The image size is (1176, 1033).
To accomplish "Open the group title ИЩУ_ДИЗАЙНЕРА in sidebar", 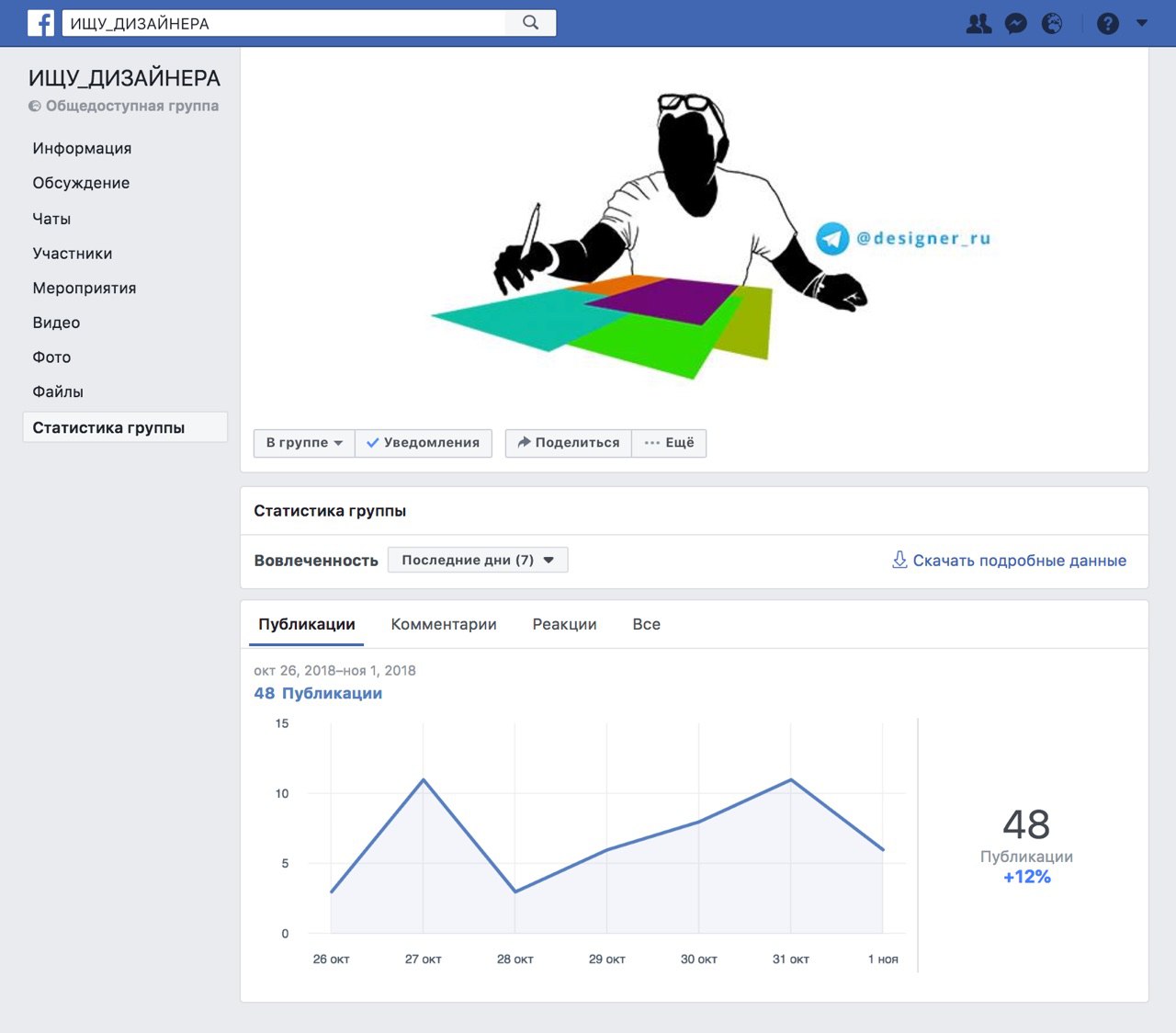I will tap(124, 78).
